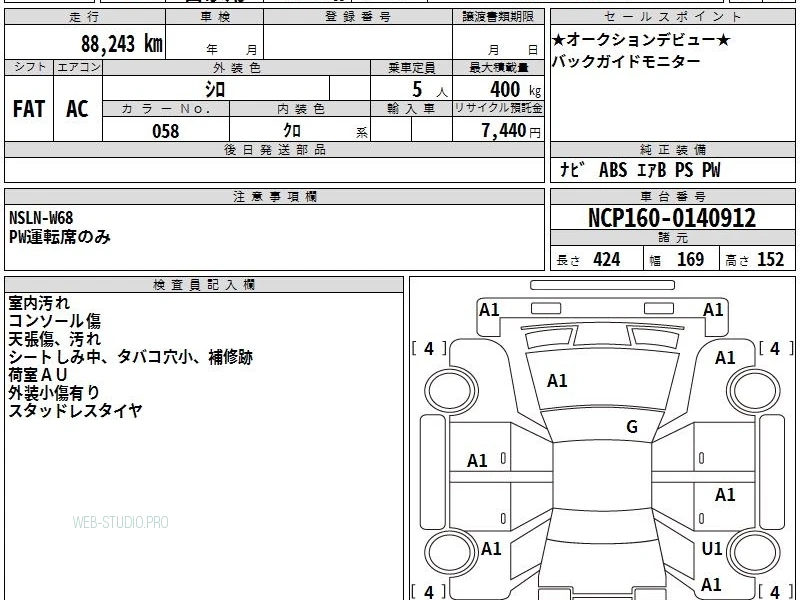Image resolution: width=800 pixels, height=600 pixels.
Task: Select interior color value クロ
Action: [292, 131]
